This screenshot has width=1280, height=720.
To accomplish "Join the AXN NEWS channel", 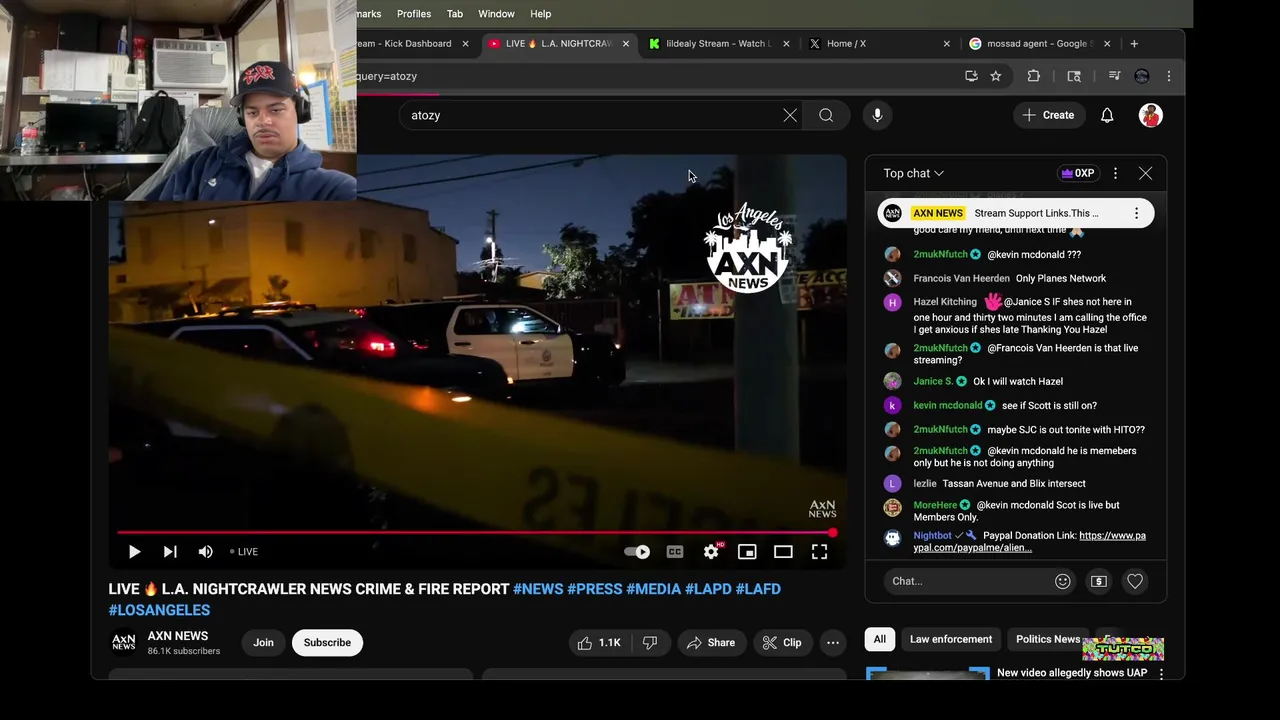I will tap(263, 643).
